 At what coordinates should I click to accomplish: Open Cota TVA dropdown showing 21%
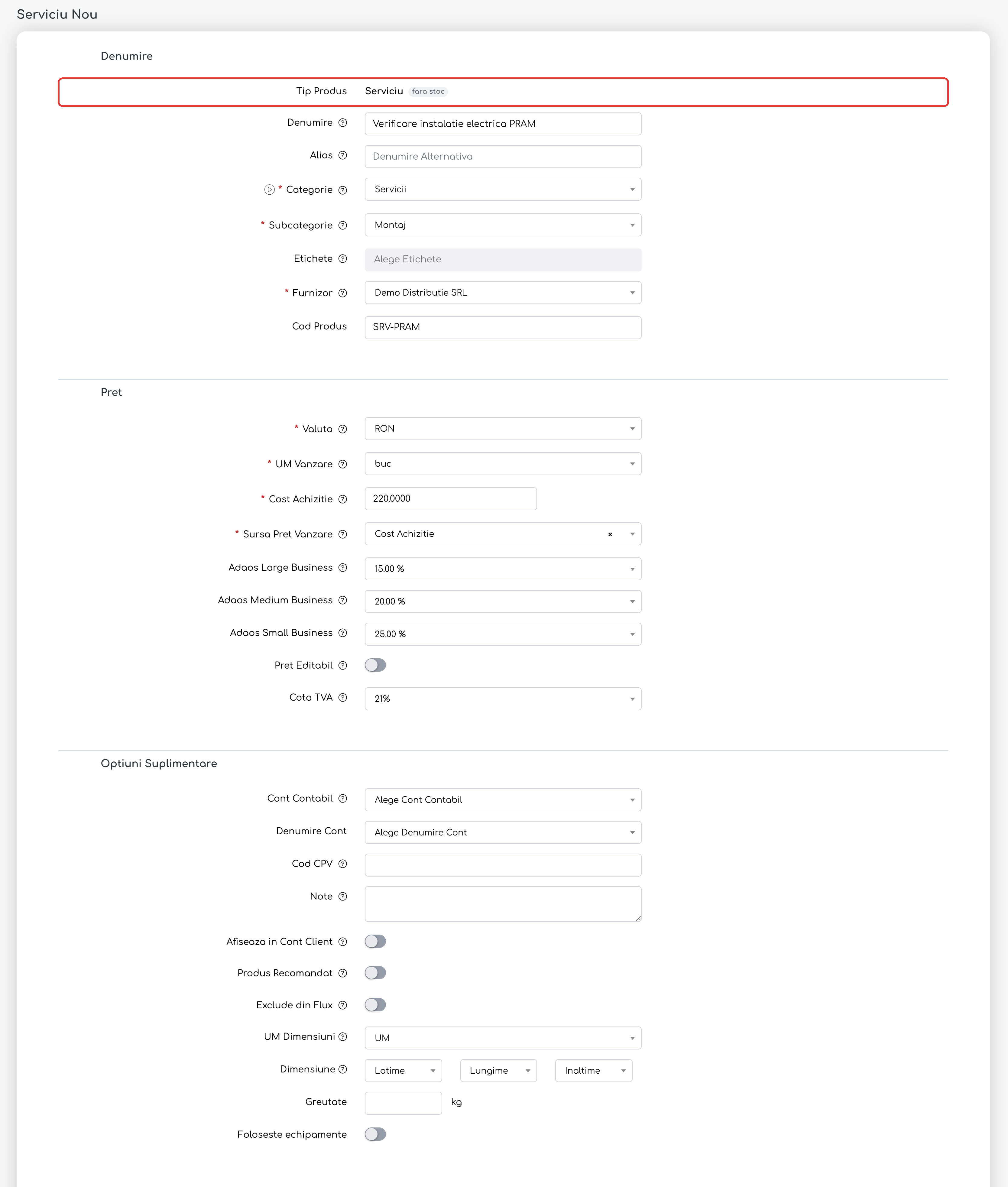click(x=503, y=698)
